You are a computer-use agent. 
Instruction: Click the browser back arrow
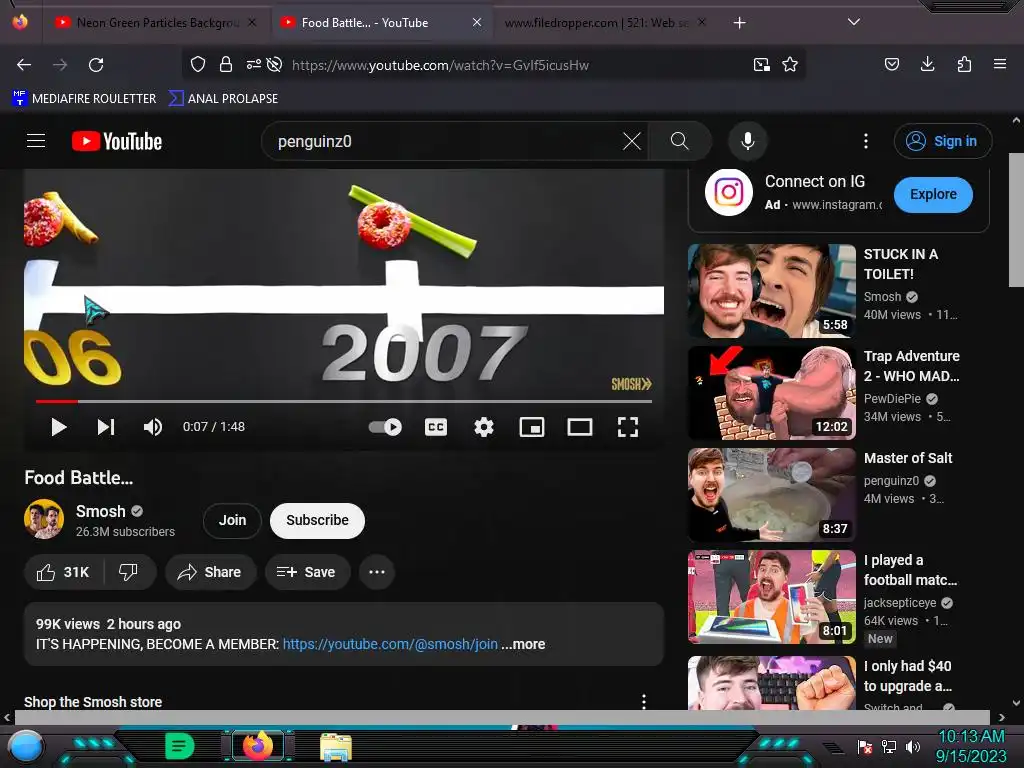point(24,65)
